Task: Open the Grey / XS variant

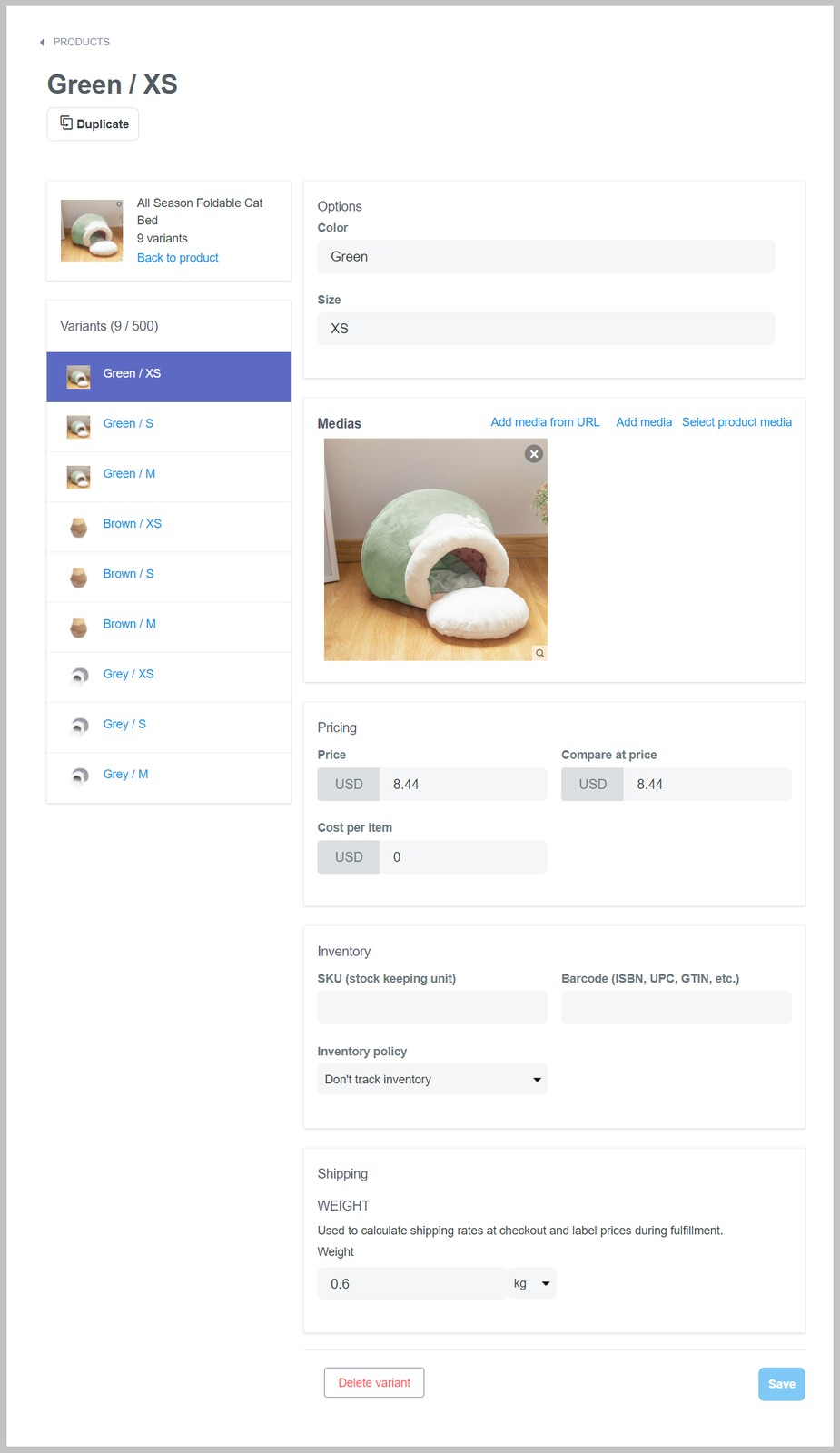Action: pos(169,677)
